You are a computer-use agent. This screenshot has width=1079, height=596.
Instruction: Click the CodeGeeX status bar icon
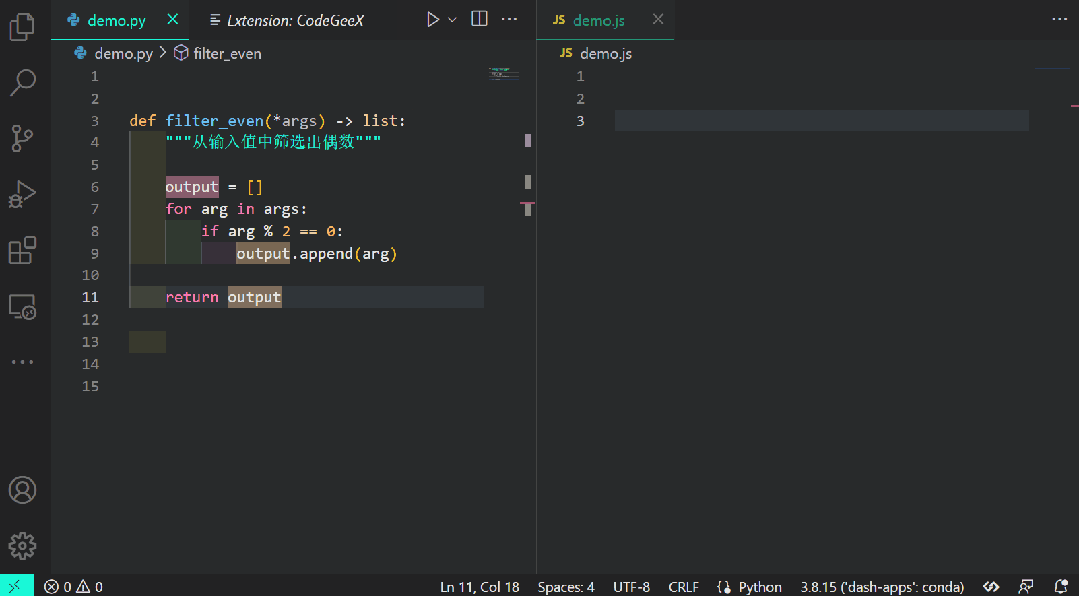[x=991, y=586]
